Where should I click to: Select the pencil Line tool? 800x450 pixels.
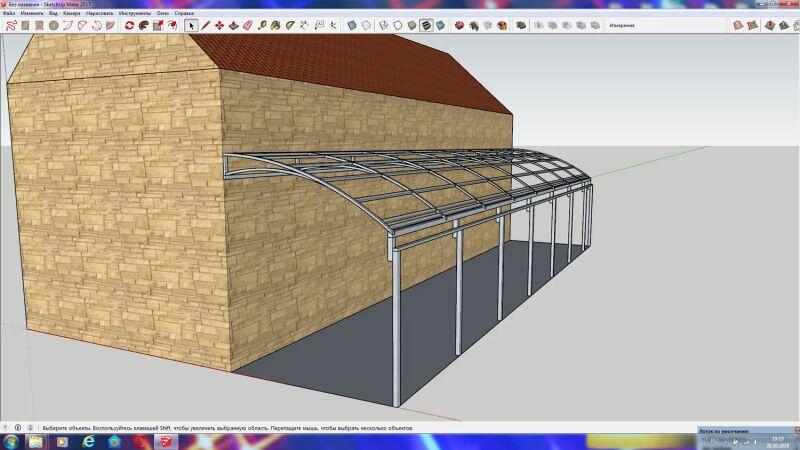click(x=206, y=25)
